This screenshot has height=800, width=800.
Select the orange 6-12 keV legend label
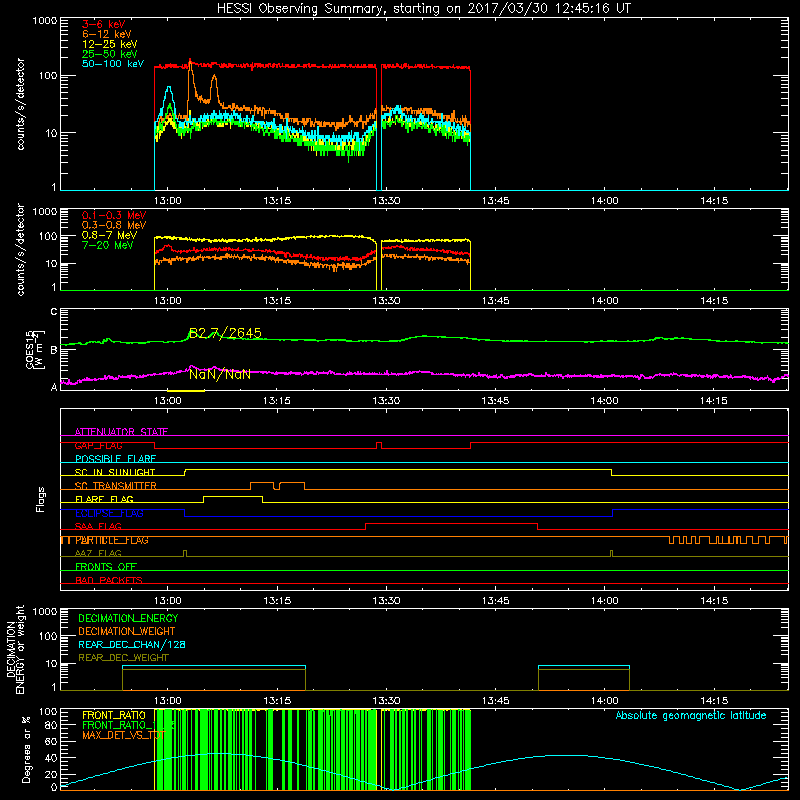(x=107, y=34)
